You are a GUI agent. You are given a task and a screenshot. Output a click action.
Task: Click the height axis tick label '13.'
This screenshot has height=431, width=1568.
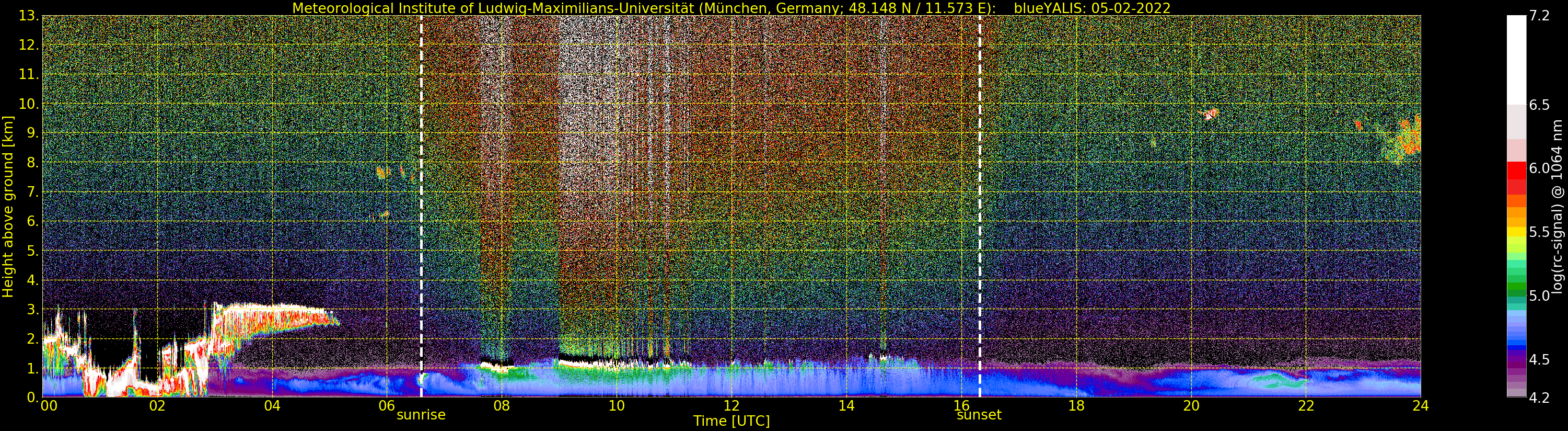(x=29, y=16)
